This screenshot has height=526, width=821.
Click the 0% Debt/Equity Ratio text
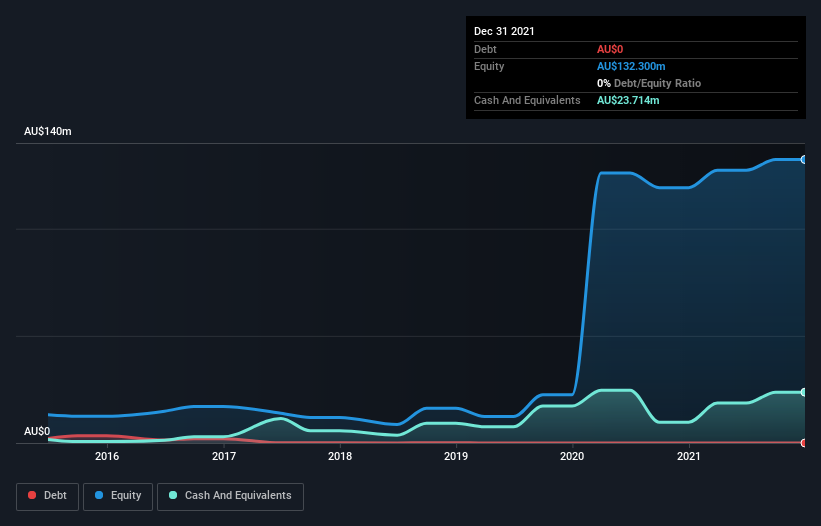click(x=649, y=83)
